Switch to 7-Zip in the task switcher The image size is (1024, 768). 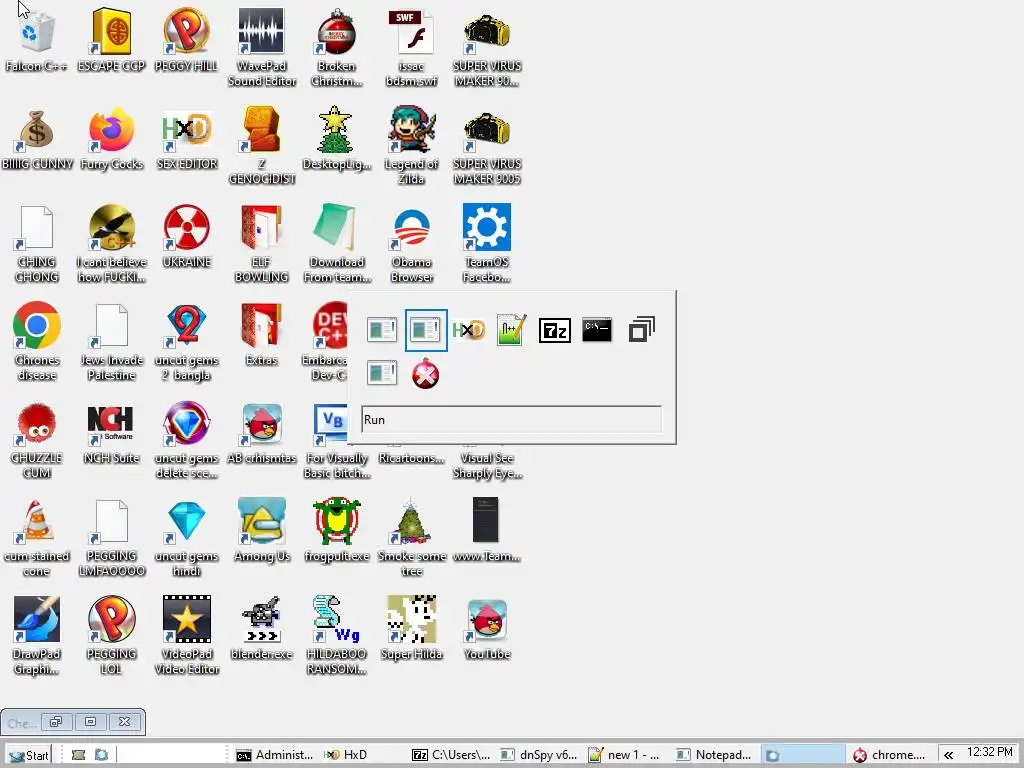(554, 330)
